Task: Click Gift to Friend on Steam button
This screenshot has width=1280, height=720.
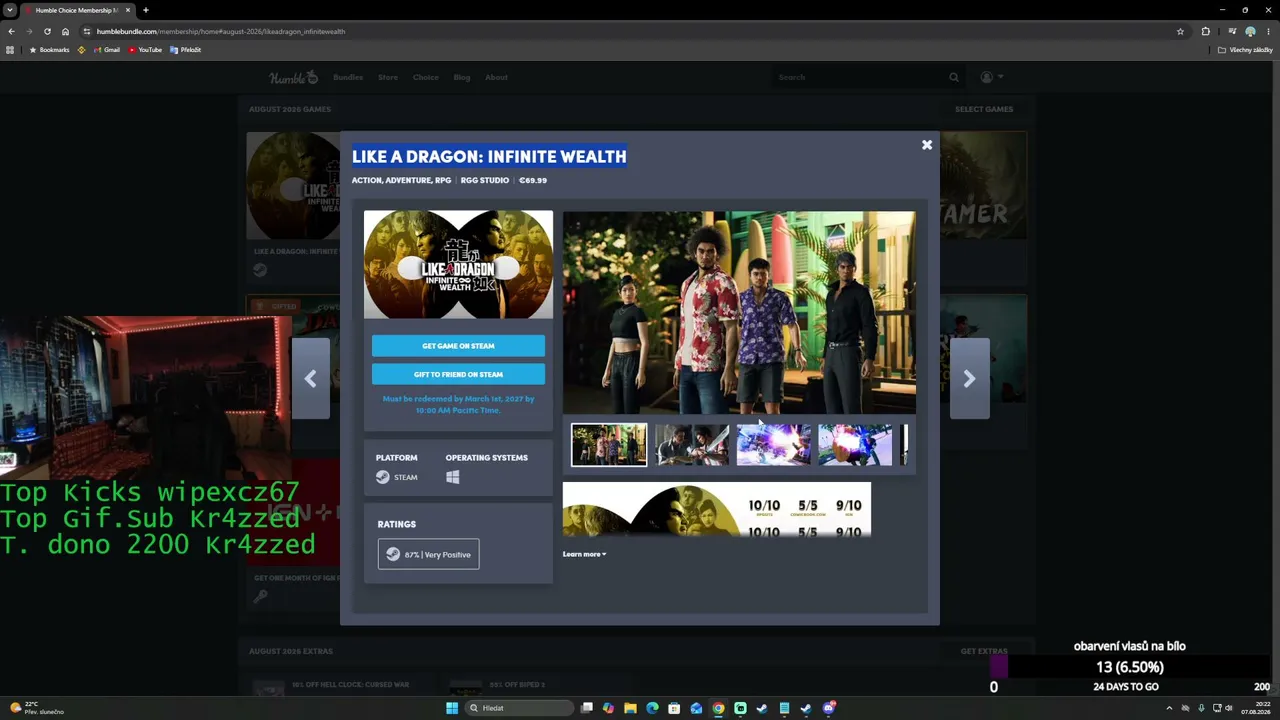Action: click(458, 374)
